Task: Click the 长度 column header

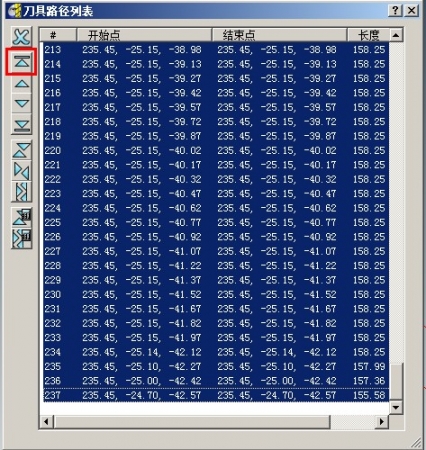Action: (x=368, y=35)
